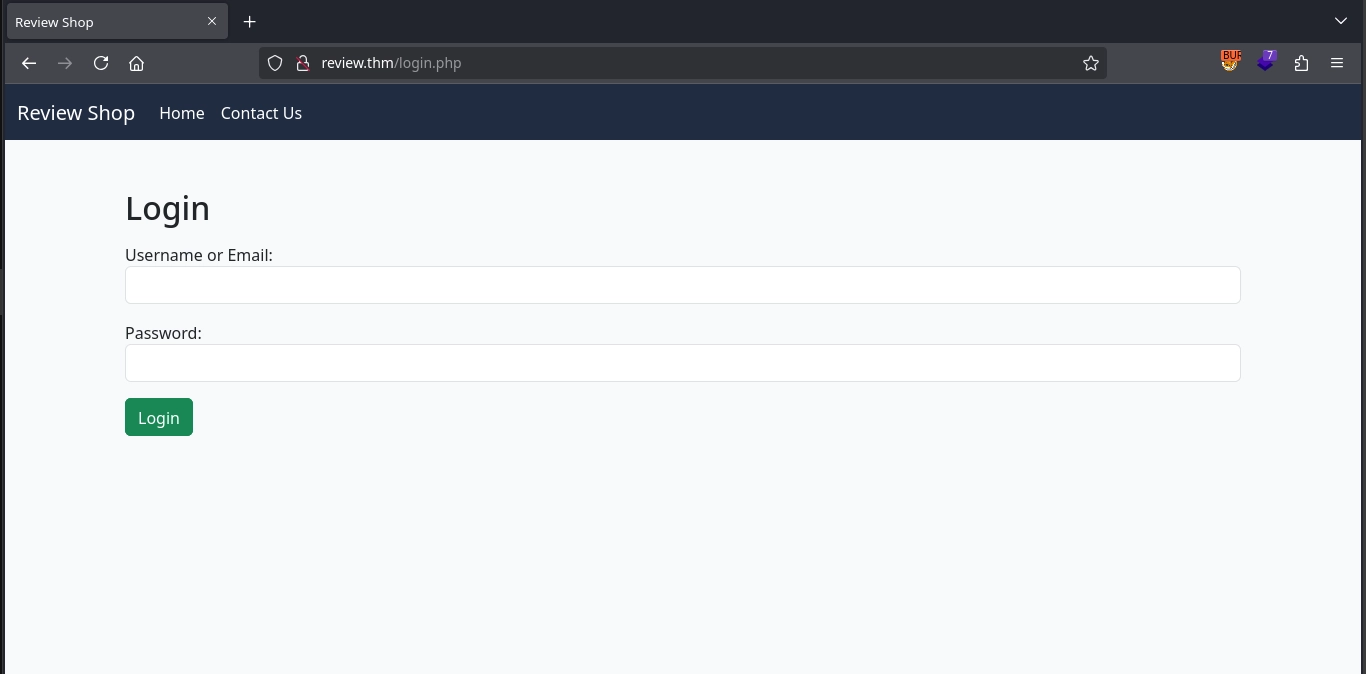Close the Review Shop tab
This screenshot has height=674, width=1366.
212,21
